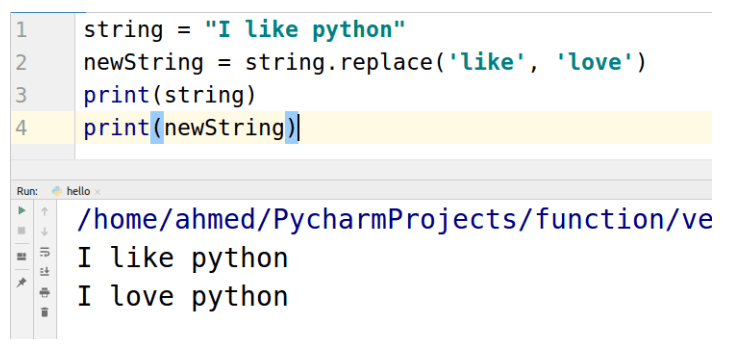Click the stop process square icon
The width and height of the screenshot is (730, 360).
[22, 231]
